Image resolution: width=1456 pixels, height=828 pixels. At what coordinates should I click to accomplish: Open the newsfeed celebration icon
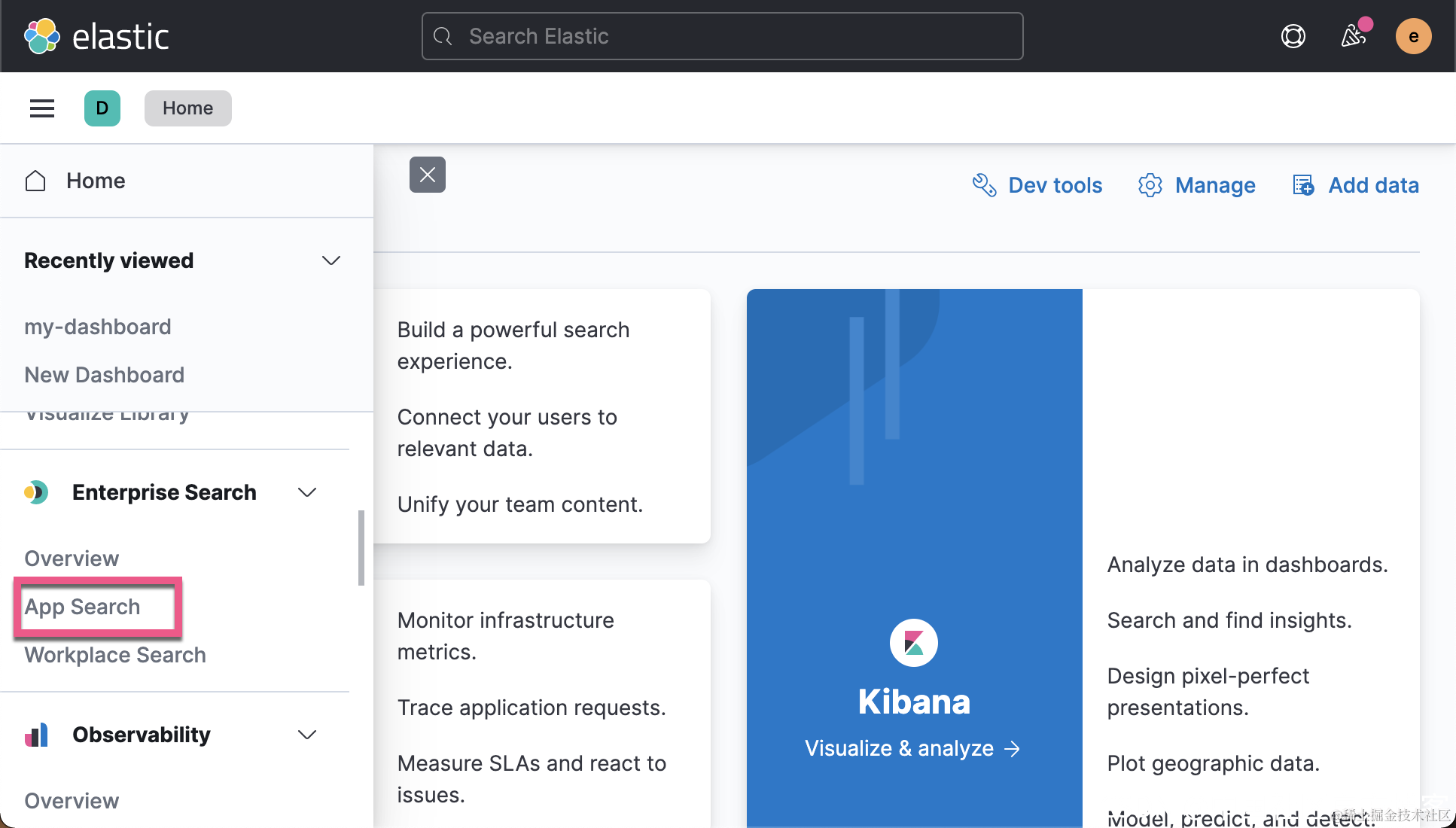(1354, 35)
